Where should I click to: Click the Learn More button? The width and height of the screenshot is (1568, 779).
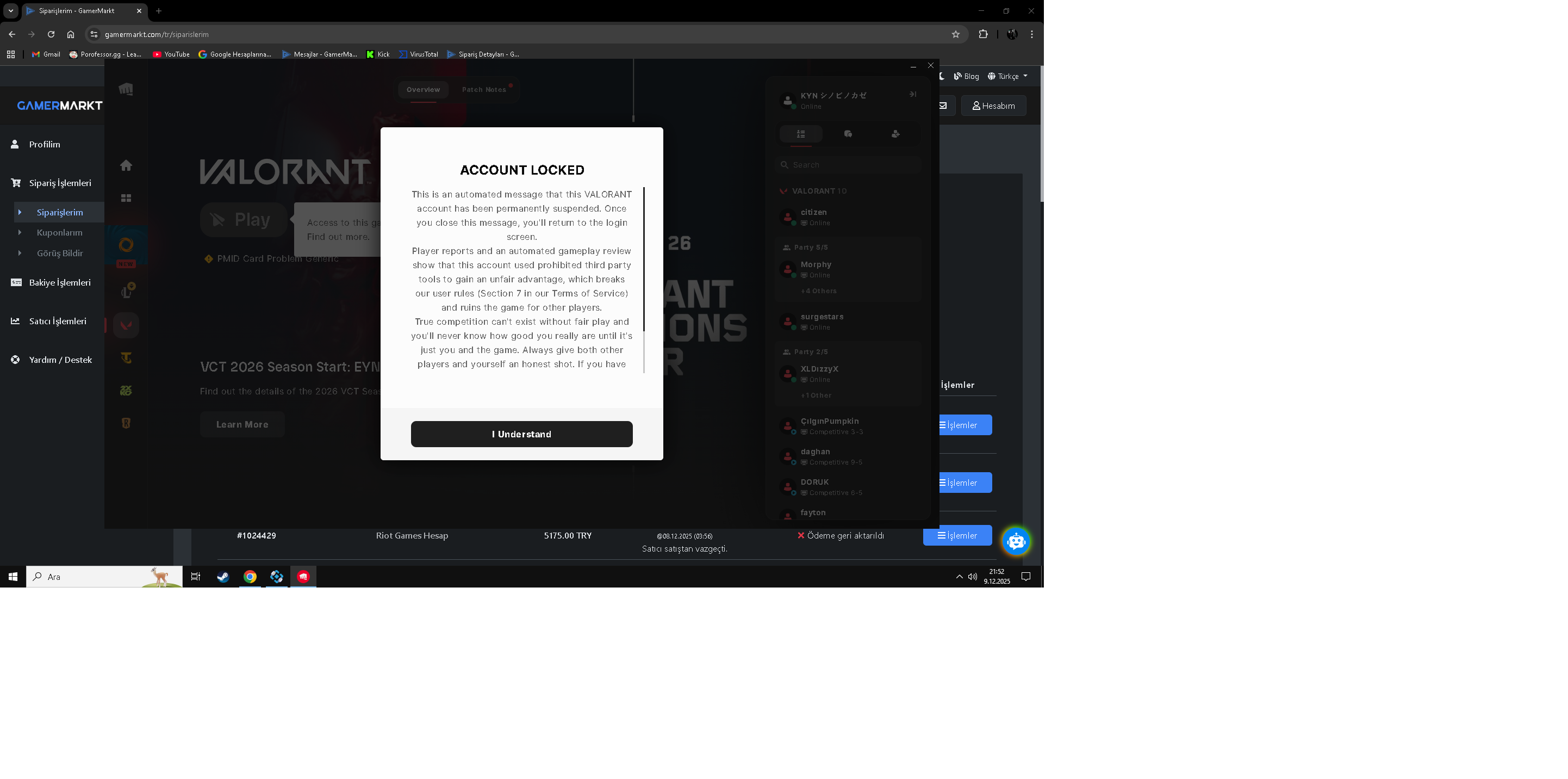[x=242, y=424]
